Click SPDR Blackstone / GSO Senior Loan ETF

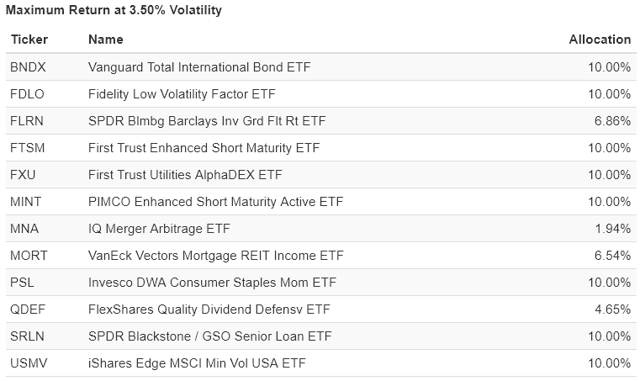coord(210,336)
